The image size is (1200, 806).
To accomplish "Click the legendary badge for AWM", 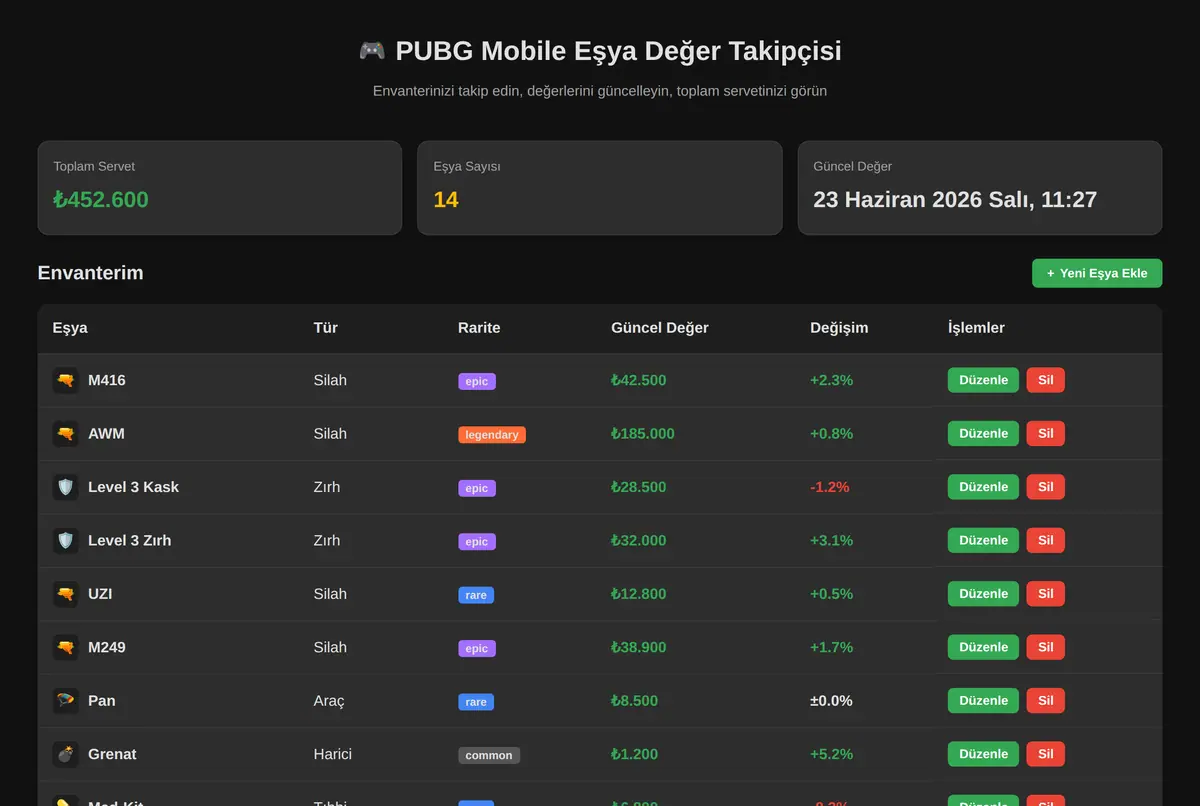I will 492,435.
